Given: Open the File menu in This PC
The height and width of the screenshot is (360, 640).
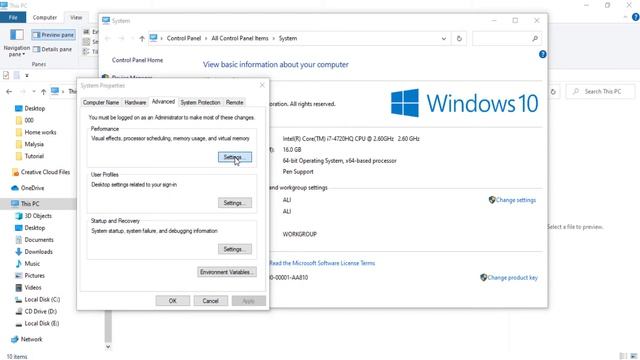Looking at the screenshot, I should click(13, 18).
